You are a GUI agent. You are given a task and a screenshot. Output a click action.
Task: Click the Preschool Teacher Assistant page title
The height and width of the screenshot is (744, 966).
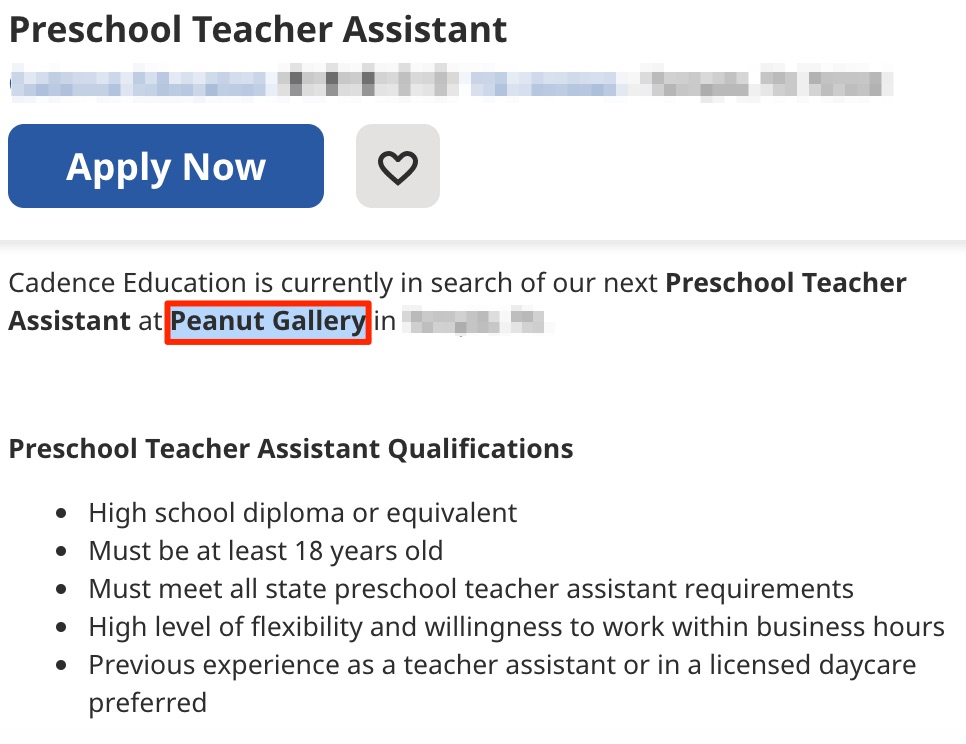[x=258, y=30]
